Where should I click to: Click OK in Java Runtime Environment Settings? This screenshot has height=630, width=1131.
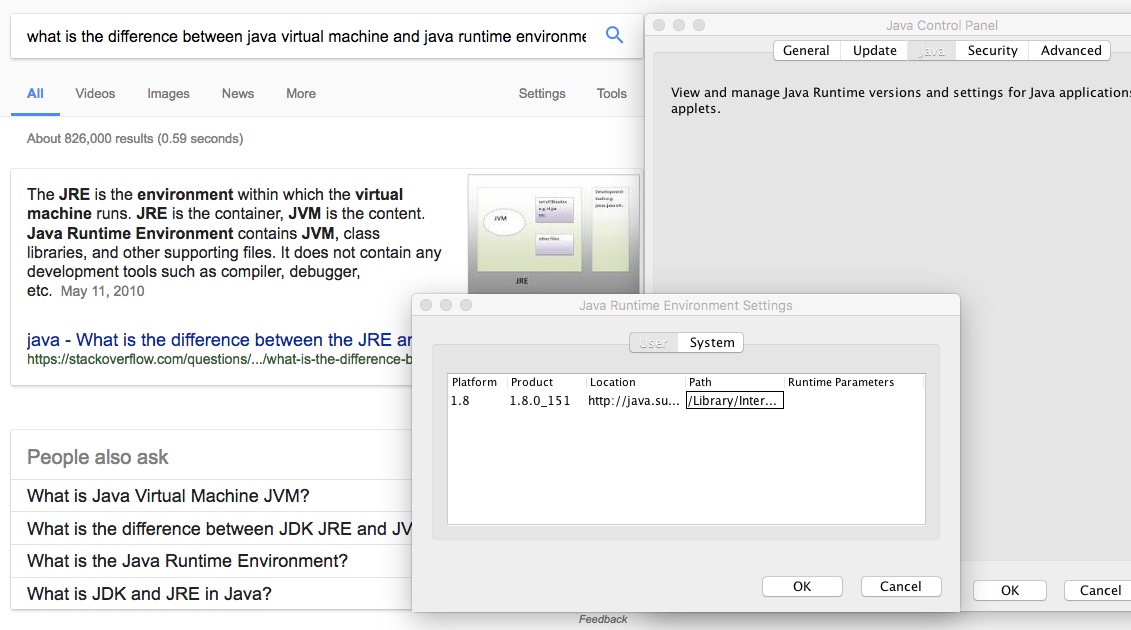click(802, 587)
